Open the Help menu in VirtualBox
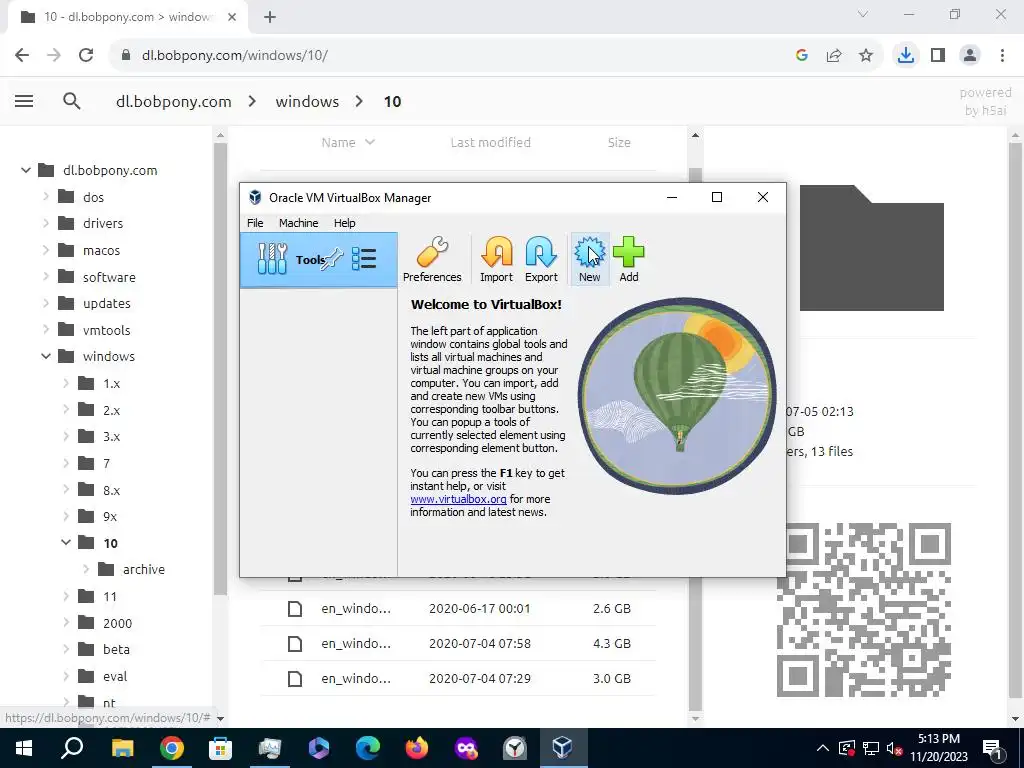Screen dimensions: 1024x768 pos(344,223)
